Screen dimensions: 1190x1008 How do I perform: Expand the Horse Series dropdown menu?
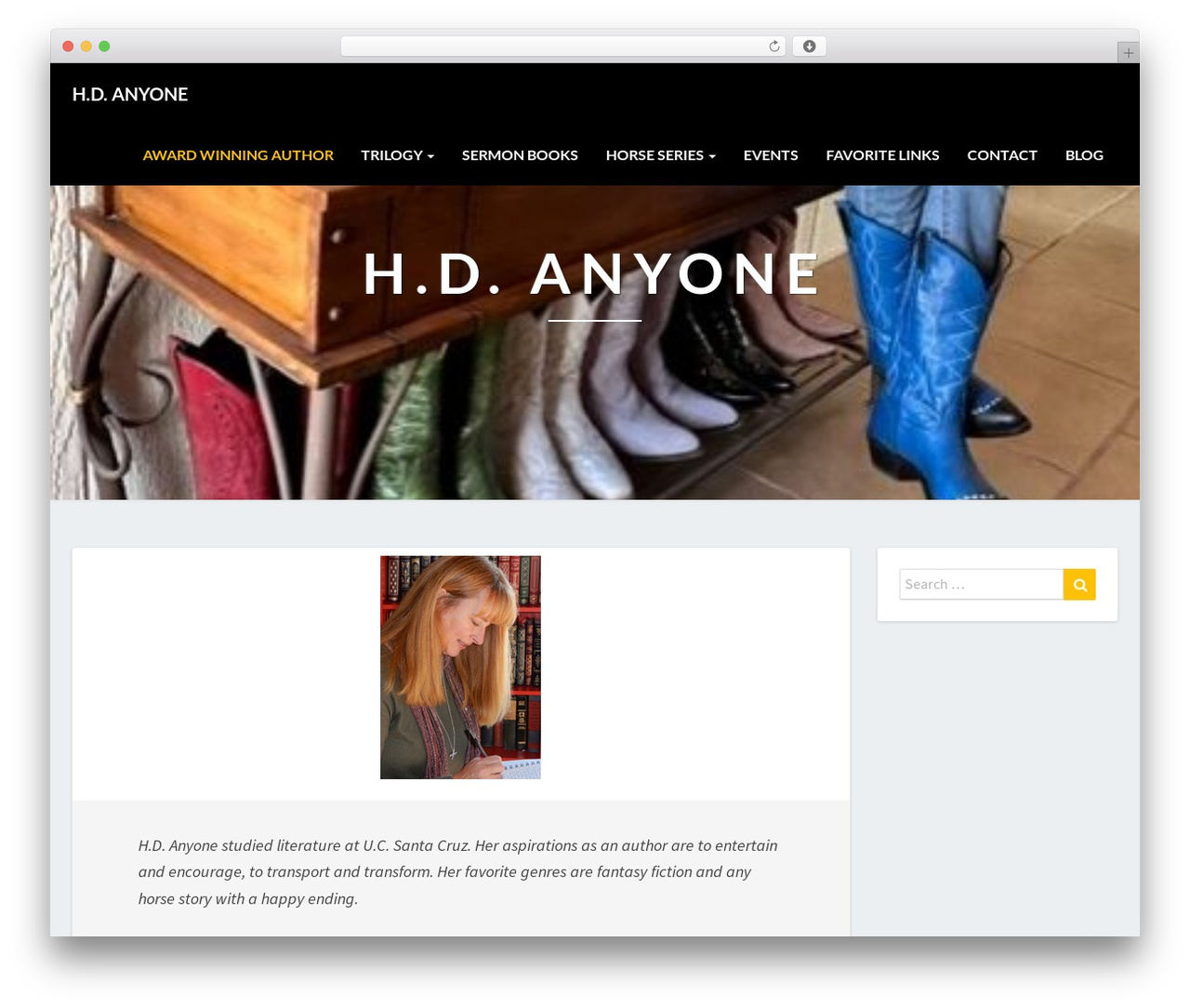click(x=660, y=155)
